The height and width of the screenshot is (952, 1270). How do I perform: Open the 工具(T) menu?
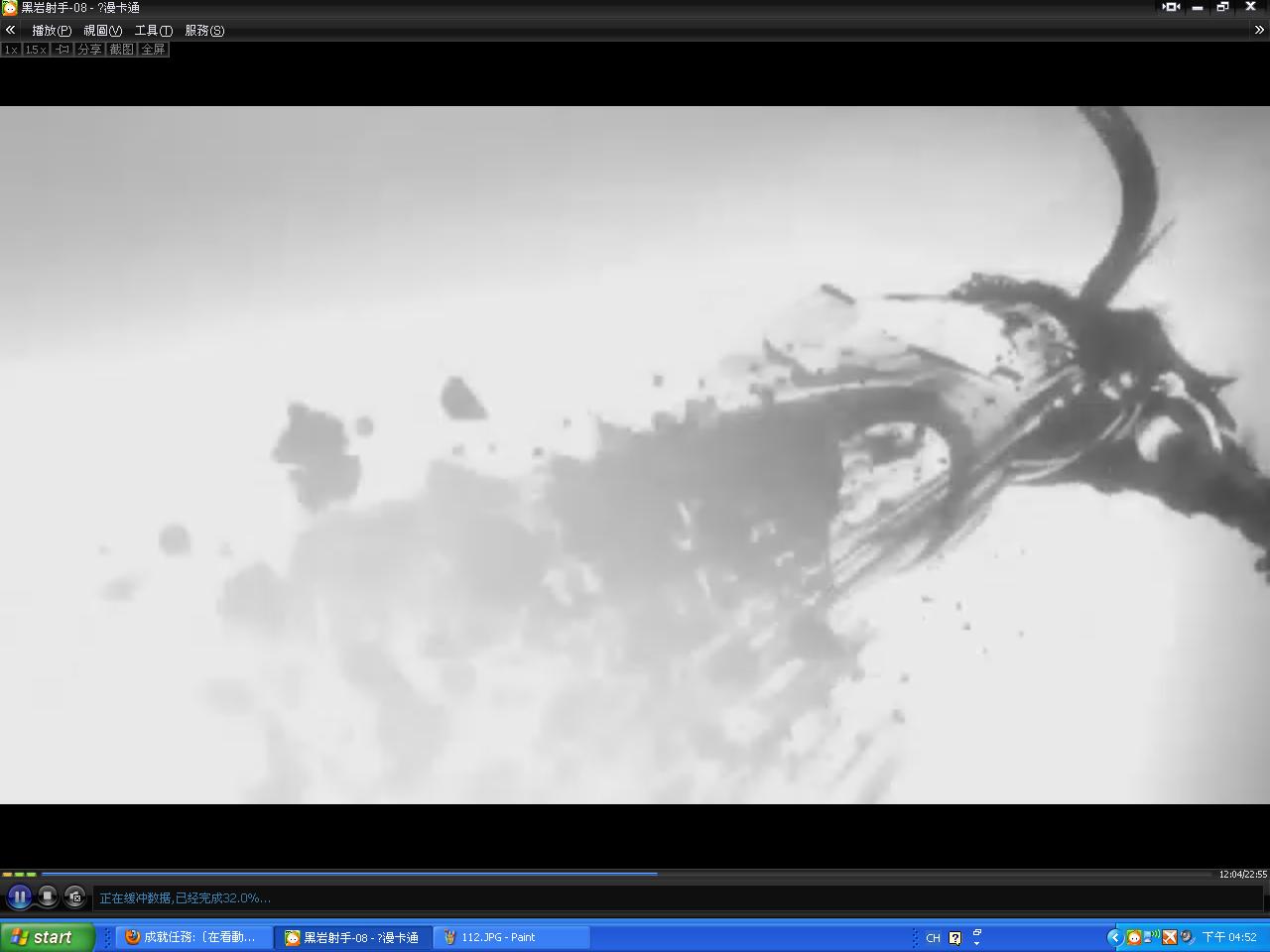[x=153, y=31]
